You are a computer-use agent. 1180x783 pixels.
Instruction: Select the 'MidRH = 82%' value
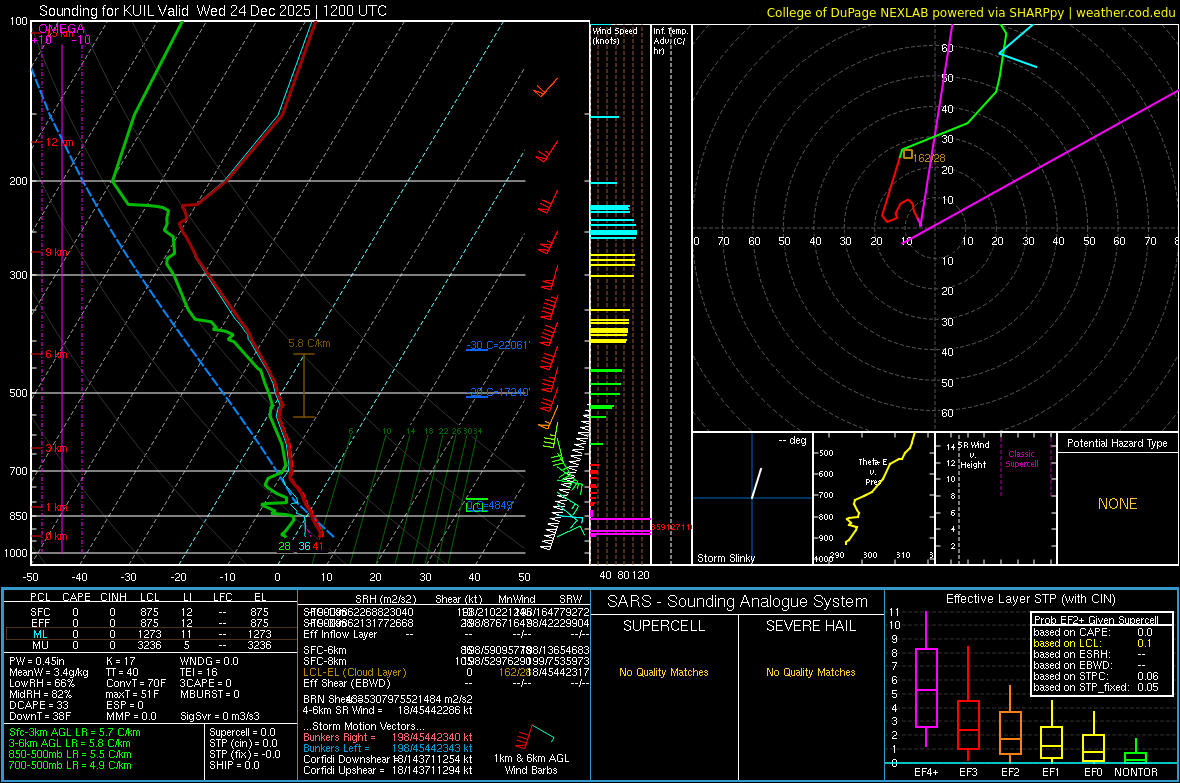[x=41, y=694]
